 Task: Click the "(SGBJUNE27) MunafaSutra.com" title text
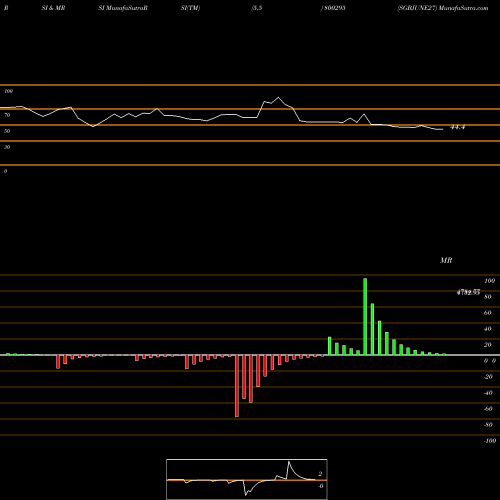click(x=443, y=8)
